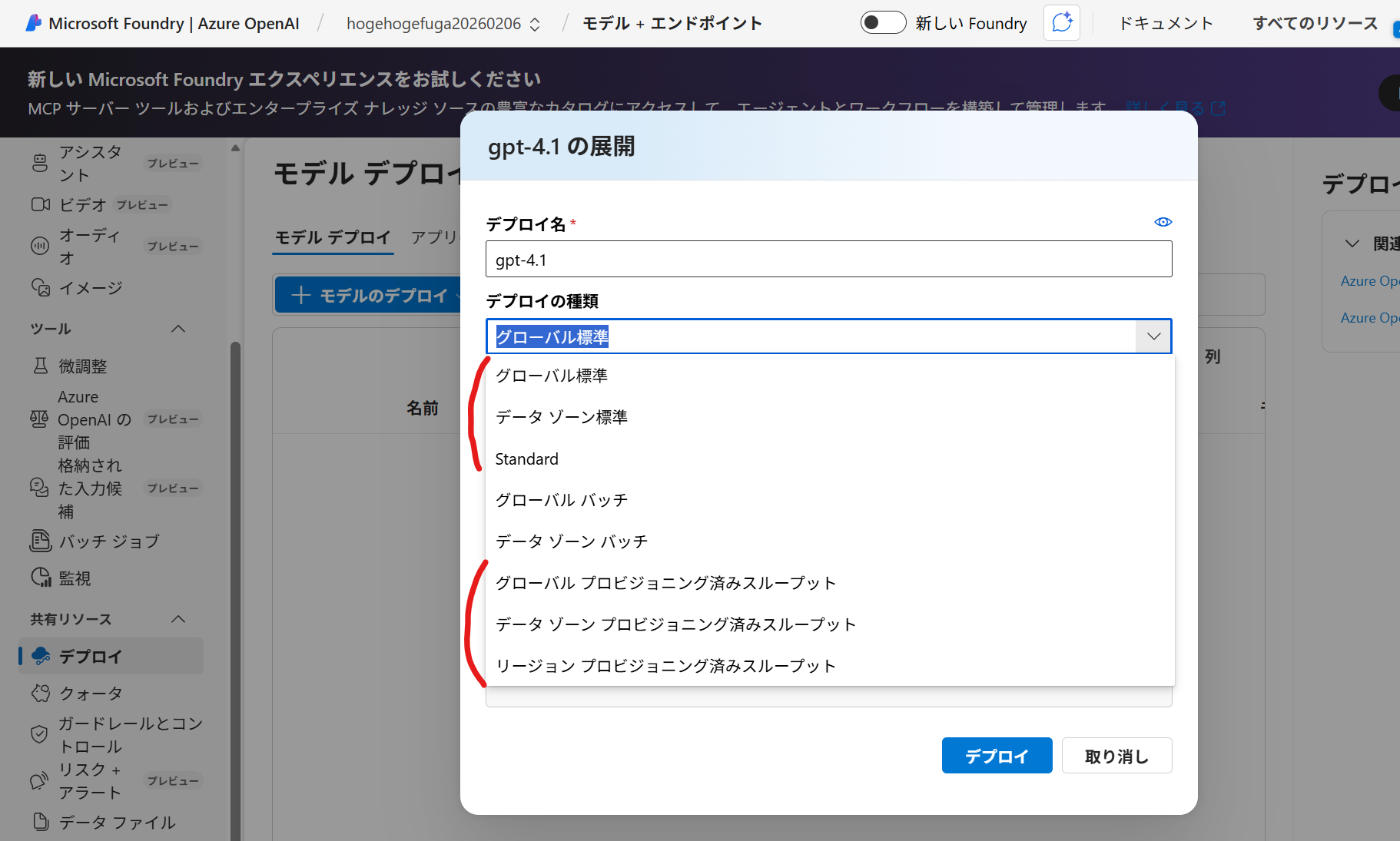The width and height of the screenshot is (1400, 841).
Task: Click the plus icon on モデルのデプロイ
Action: pyautogui.click(x=300, y=295)
